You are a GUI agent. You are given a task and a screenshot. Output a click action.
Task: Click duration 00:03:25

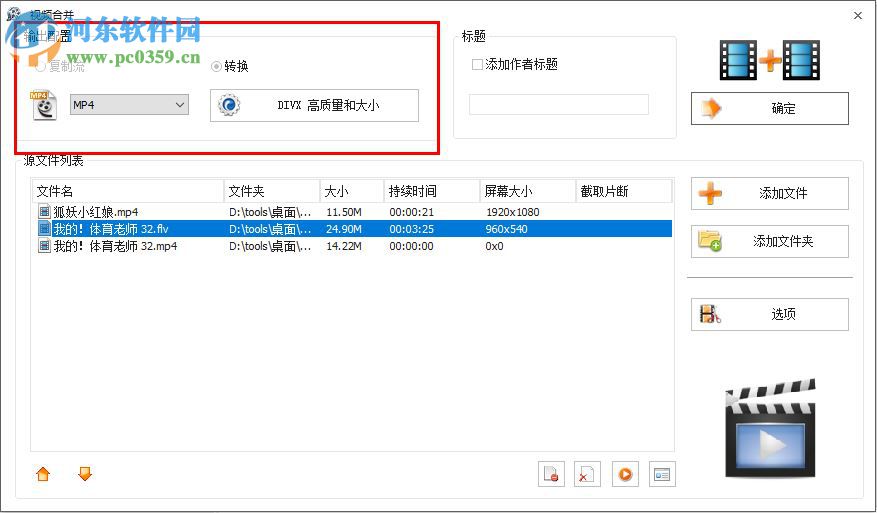pyautogui.click(x=412, y=229)
